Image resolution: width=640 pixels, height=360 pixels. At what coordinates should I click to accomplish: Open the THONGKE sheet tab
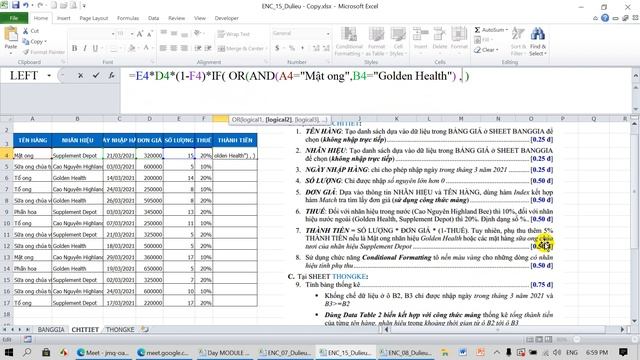(x=120, y=329)
